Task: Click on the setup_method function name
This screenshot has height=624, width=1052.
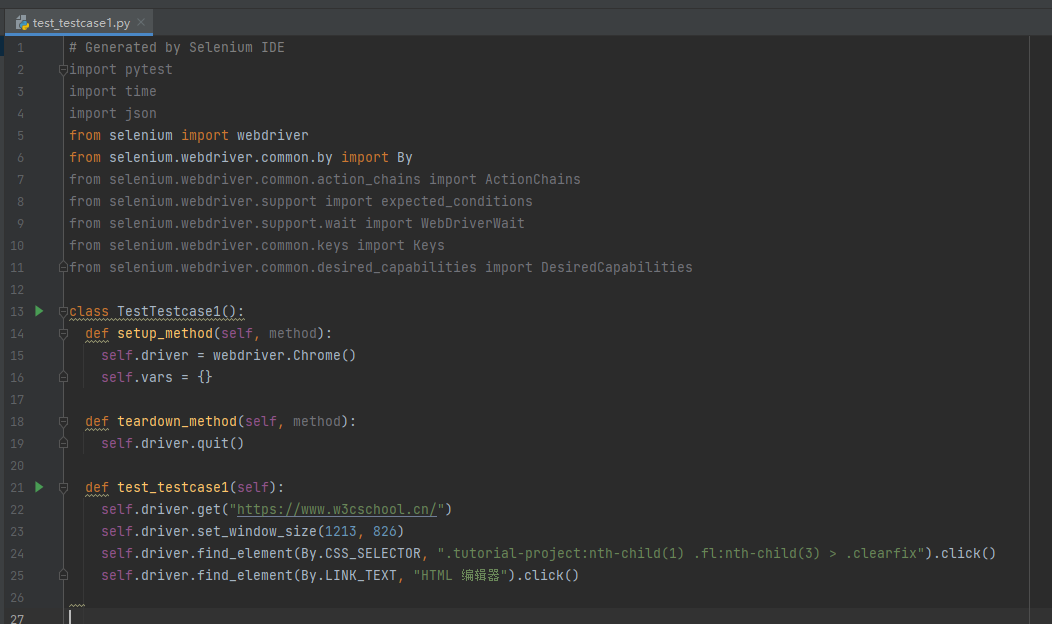Action: point(161,334)
